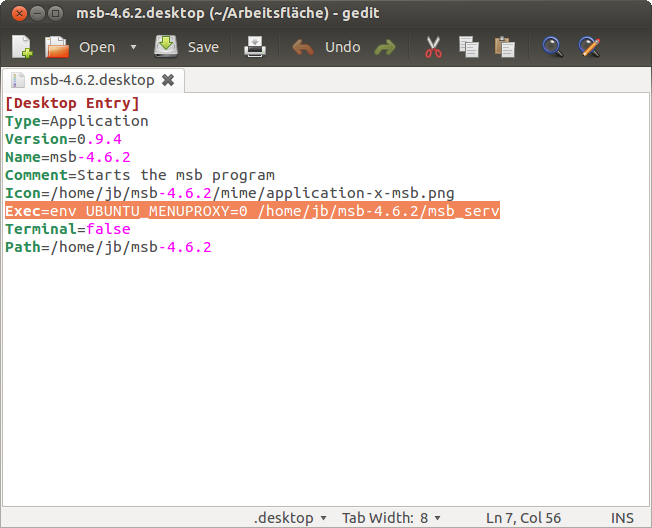Place cursor on the Terminal=false line
This screenshot has height=528, width=652.
(x=67, y=229)
